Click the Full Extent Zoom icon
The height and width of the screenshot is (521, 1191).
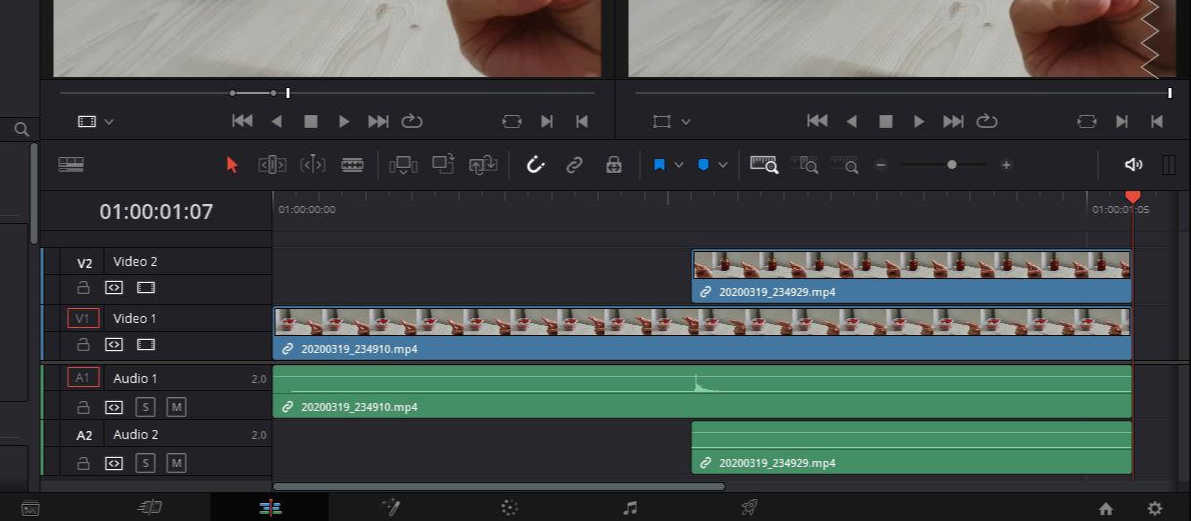tap(764, 165)
